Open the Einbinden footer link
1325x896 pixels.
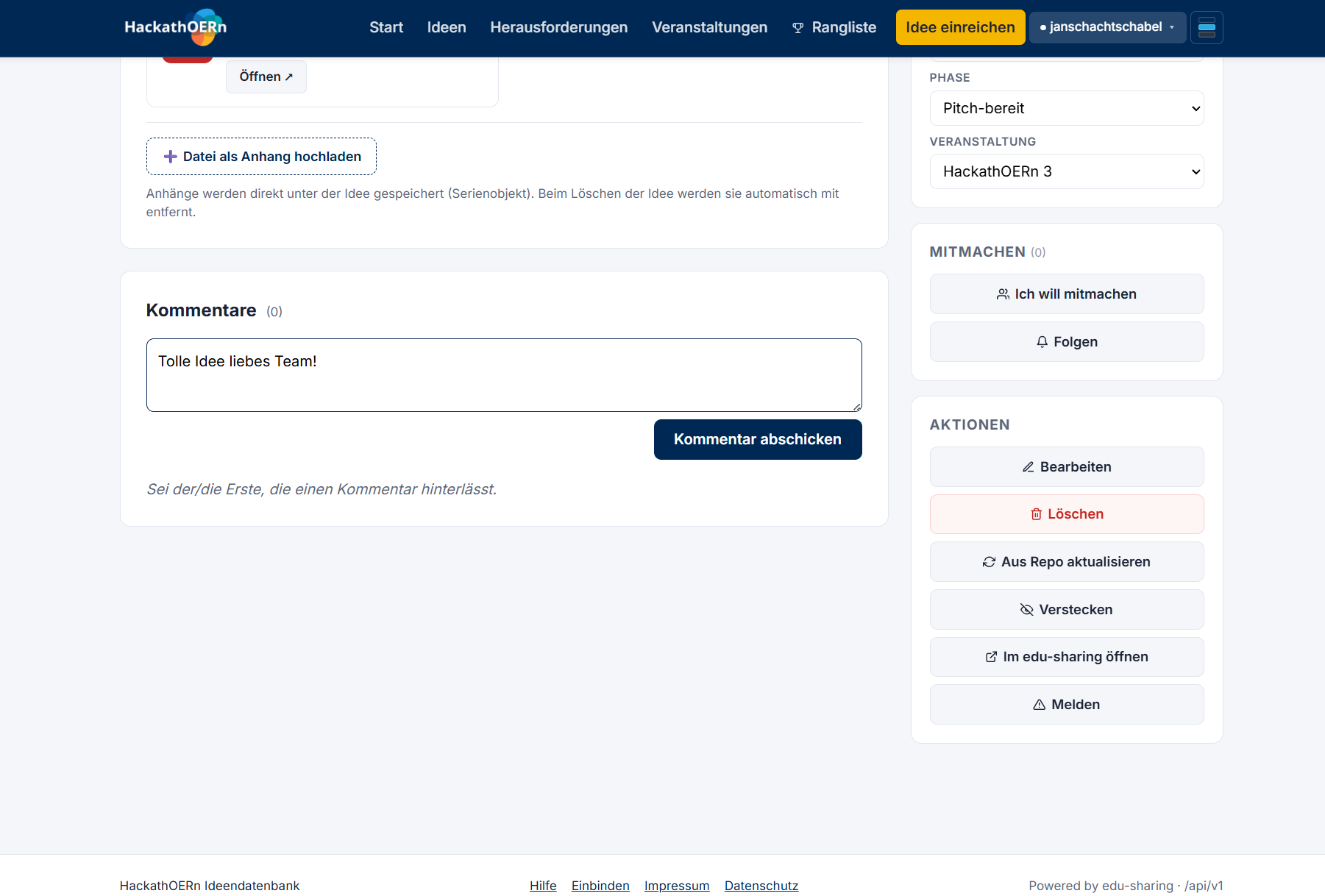pyautogui.click(x=600, y=886)
